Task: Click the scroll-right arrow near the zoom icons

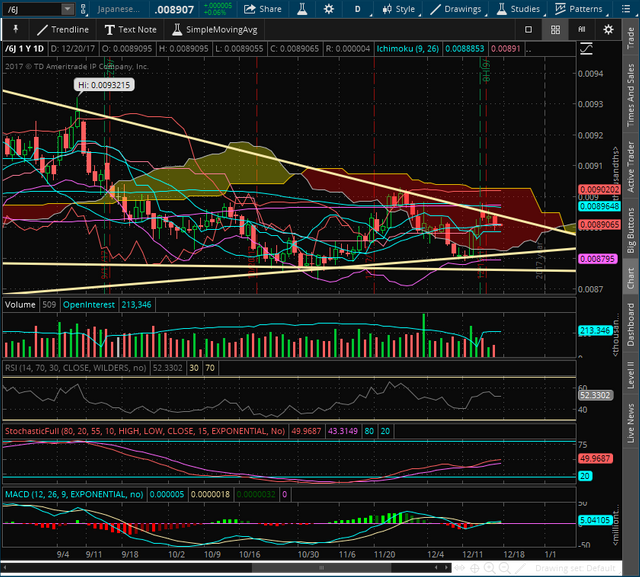Action: tap(447, 568)
